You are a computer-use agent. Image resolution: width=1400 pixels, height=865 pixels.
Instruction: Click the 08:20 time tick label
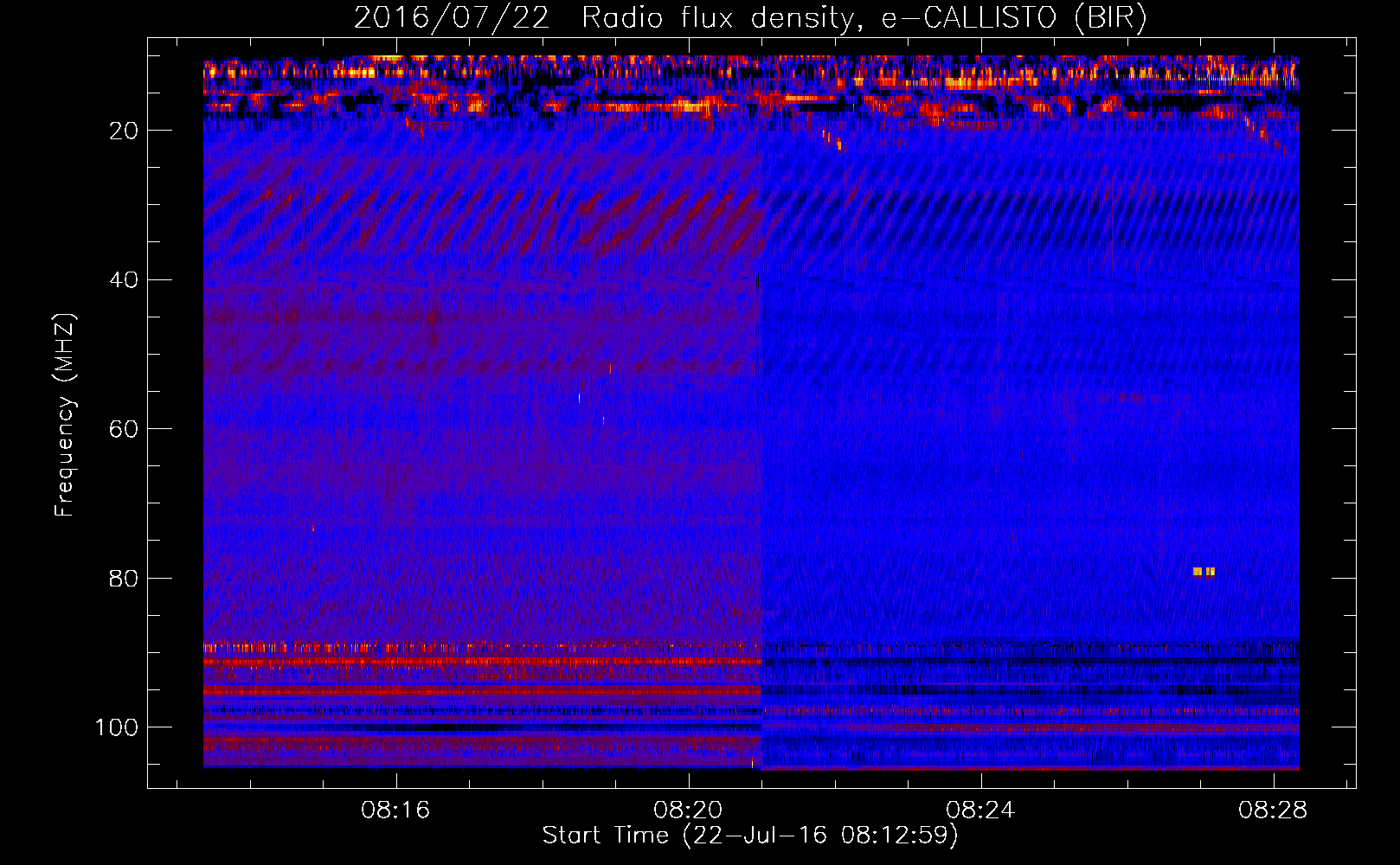click(688, 811)
